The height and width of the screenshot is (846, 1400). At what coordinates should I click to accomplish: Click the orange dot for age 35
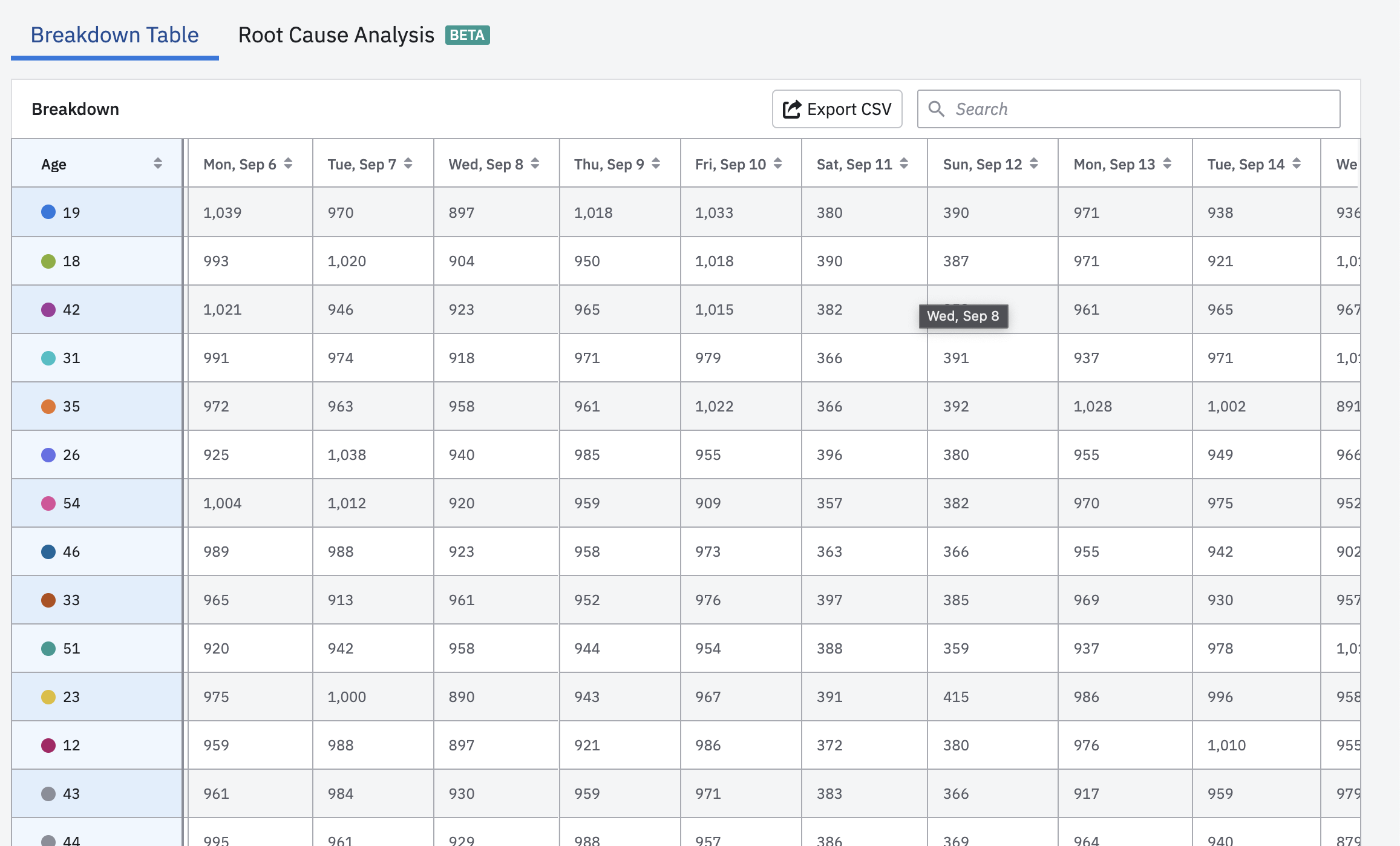pyautogui.click(x=48, y=406)
